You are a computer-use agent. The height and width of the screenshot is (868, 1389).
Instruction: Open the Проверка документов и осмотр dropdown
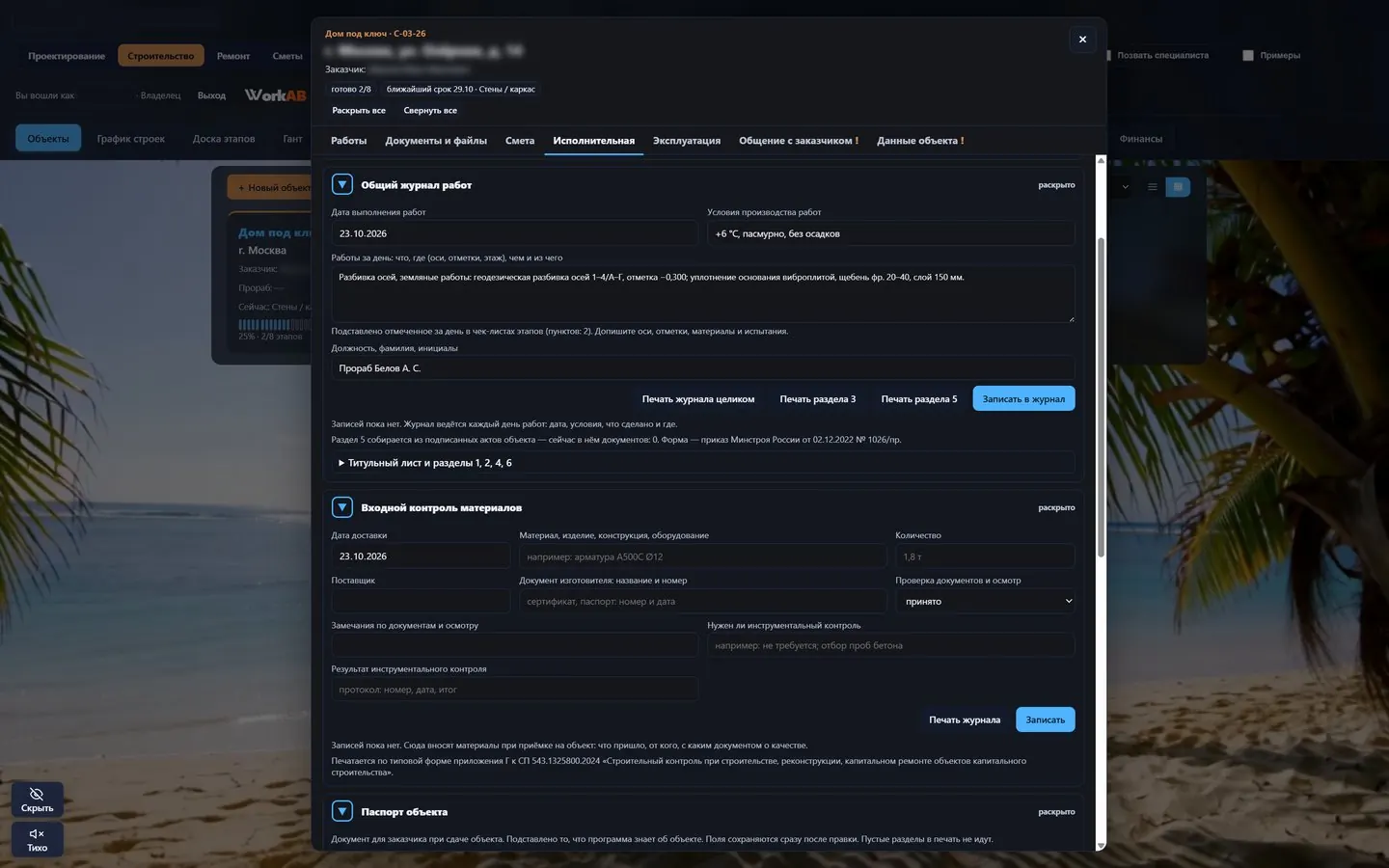pos(985,601)
